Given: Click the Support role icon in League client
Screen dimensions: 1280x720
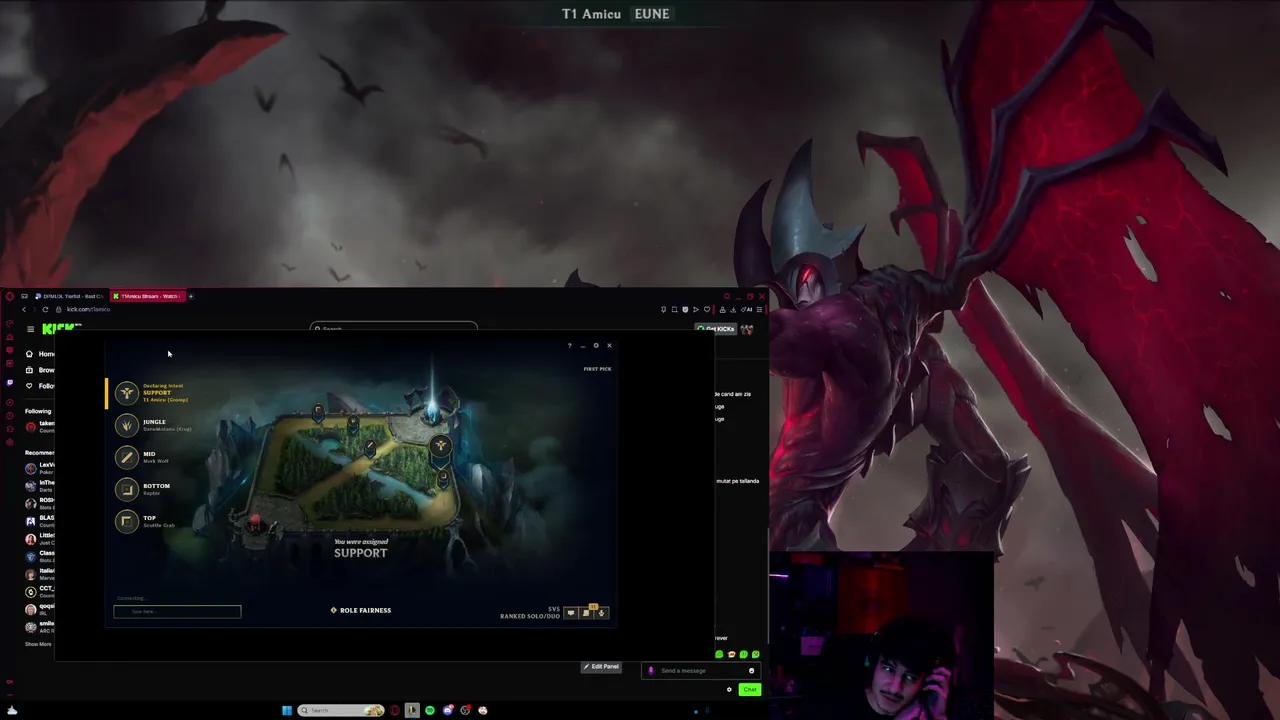Looking at the screenshot, I should click(126, 393).
